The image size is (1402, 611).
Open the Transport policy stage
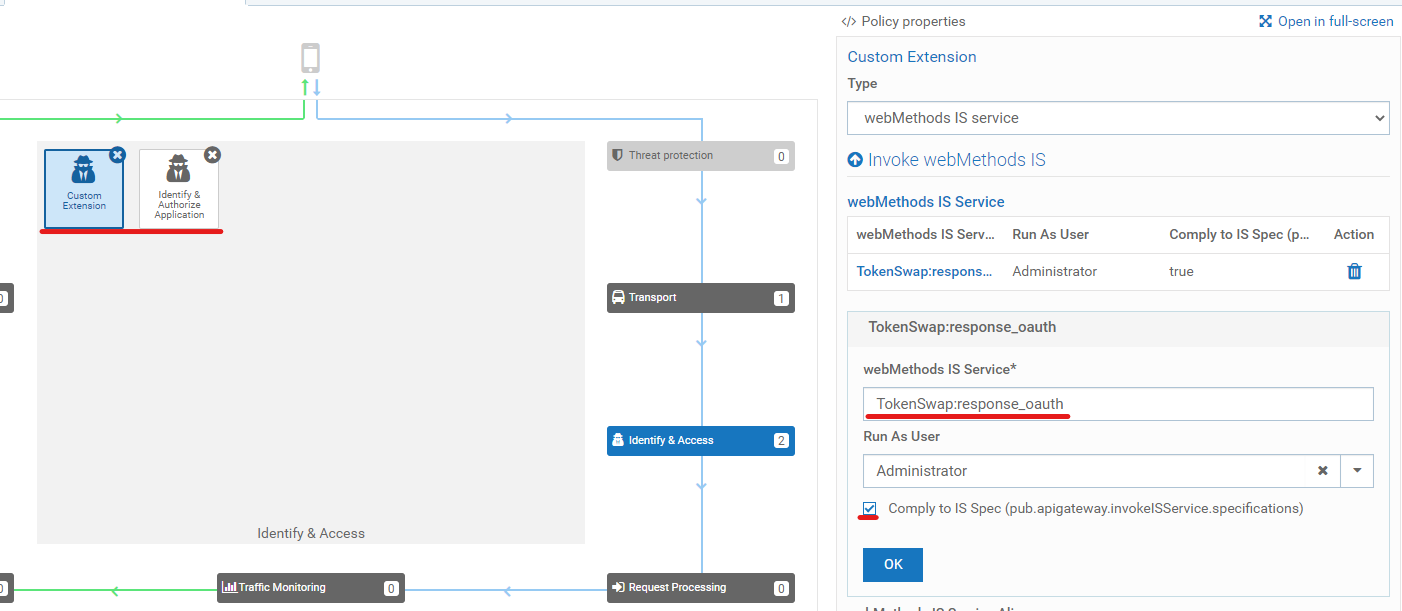pyautogui.click(x=700, y=298)
